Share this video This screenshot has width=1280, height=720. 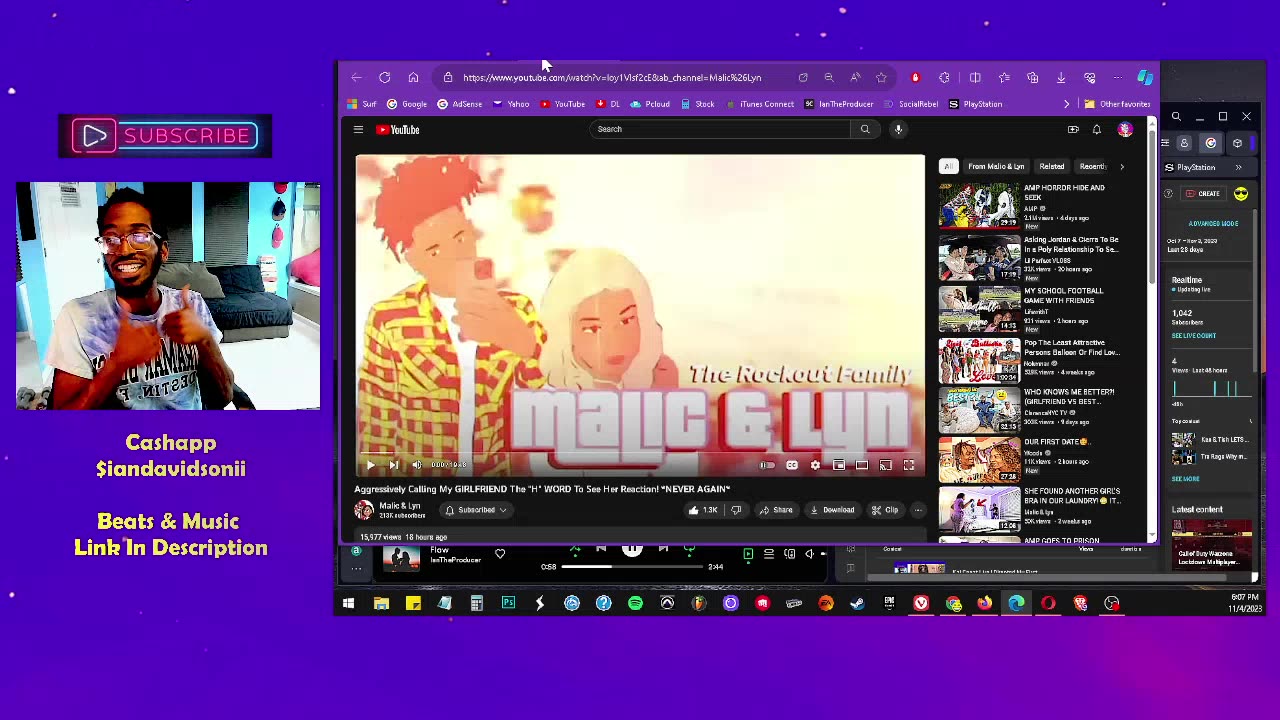pos(776,510)
